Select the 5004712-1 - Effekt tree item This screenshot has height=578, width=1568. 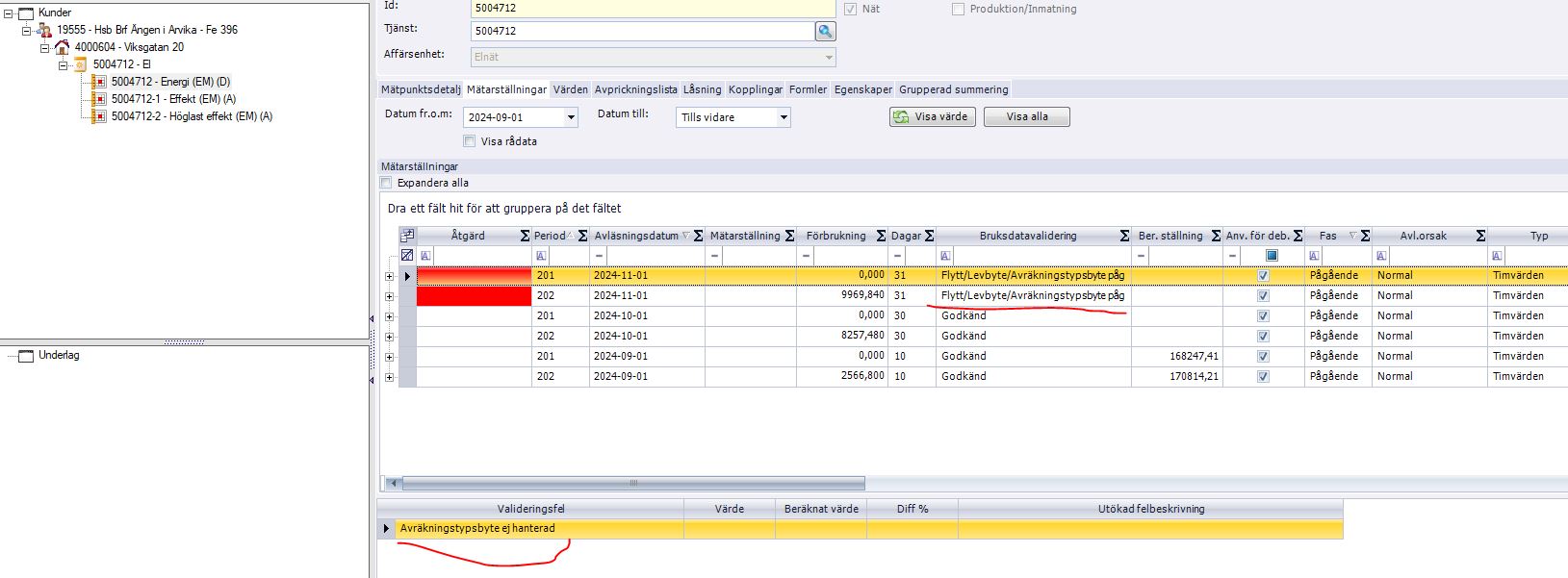173,99
